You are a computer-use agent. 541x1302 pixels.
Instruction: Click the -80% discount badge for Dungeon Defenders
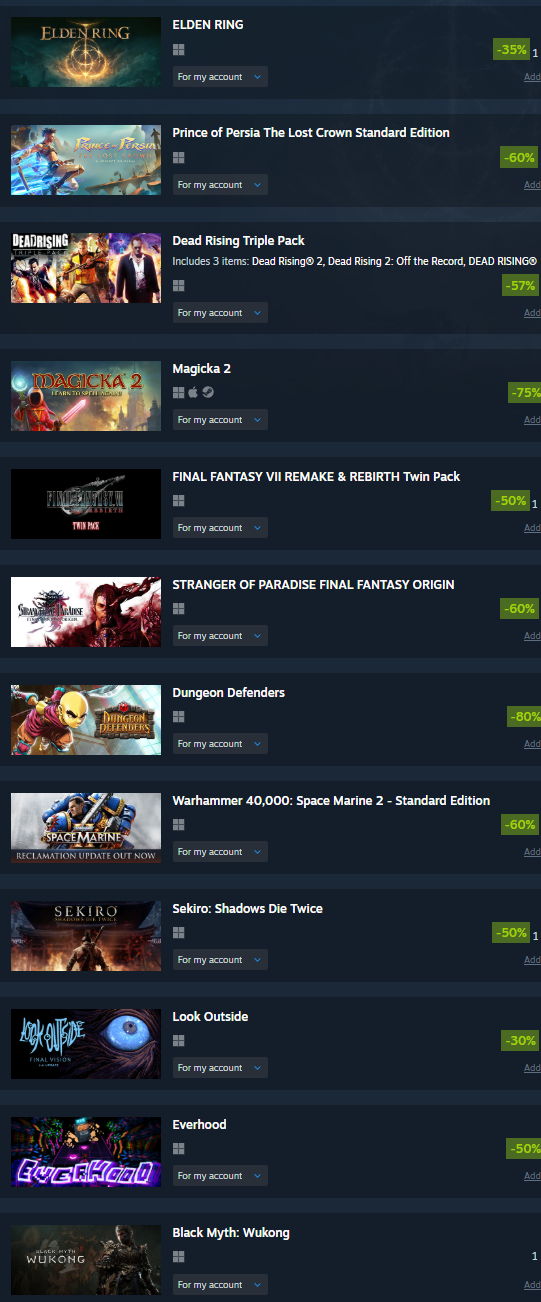coord(524,717)
